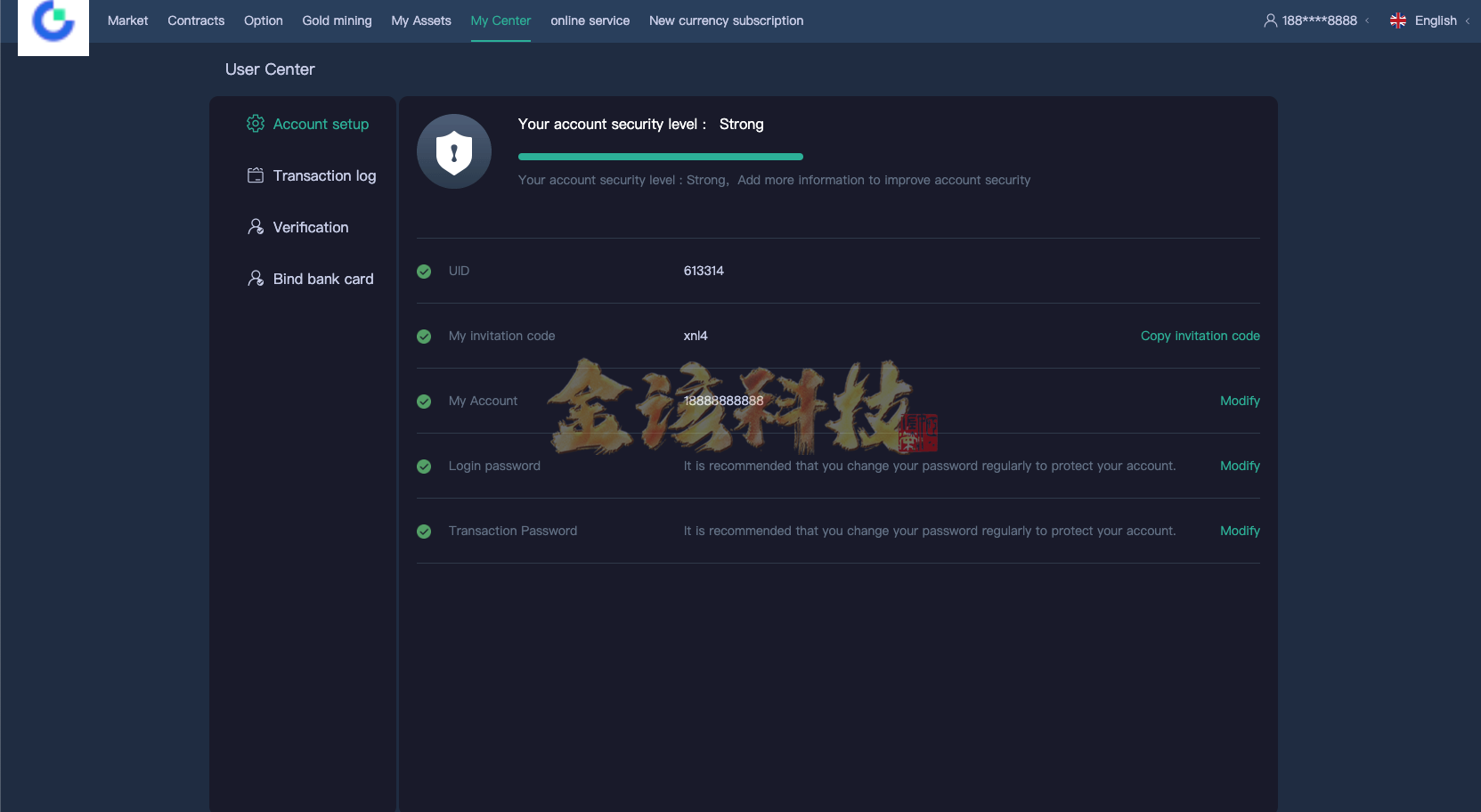Click the Bind bank card icon
Image resolution: width=1481 pixels, height=812 pixels.
point(255,278)
